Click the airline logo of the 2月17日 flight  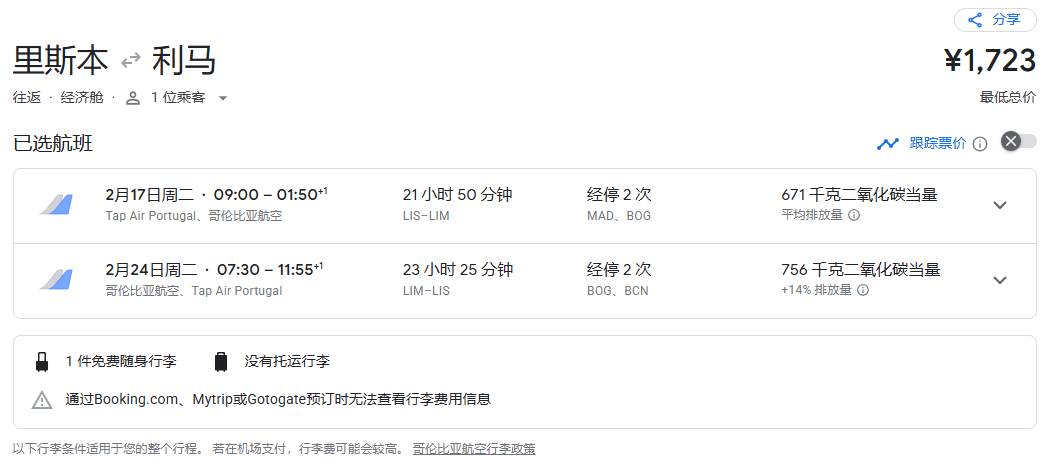(x=56, y=205)
